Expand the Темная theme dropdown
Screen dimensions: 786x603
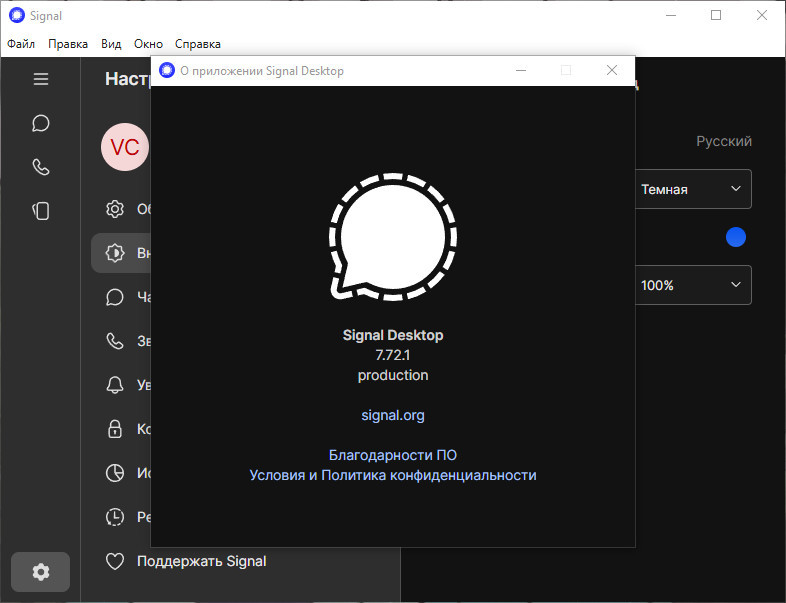[x=693, y=189]
